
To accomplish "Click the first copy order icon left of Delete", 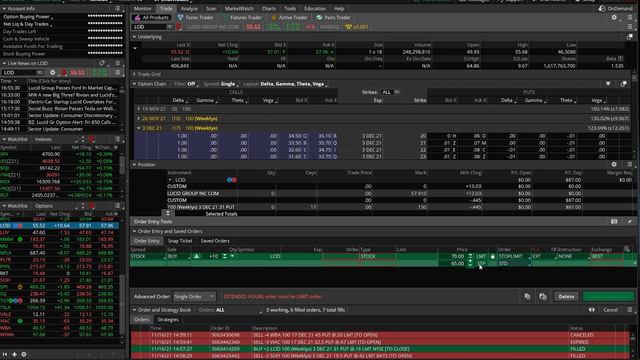I will tap(527, 297).
